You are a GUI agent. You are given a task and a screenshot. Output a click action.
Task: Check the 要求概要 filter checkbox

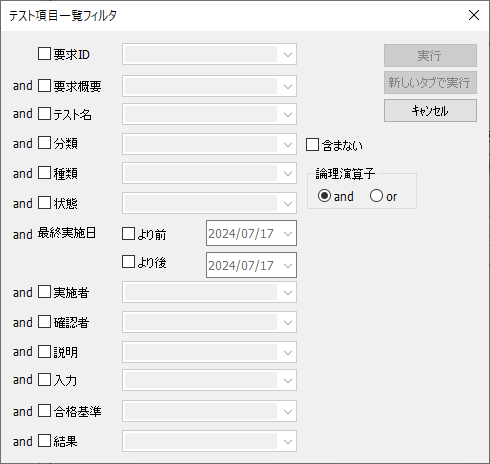(44, 86)
